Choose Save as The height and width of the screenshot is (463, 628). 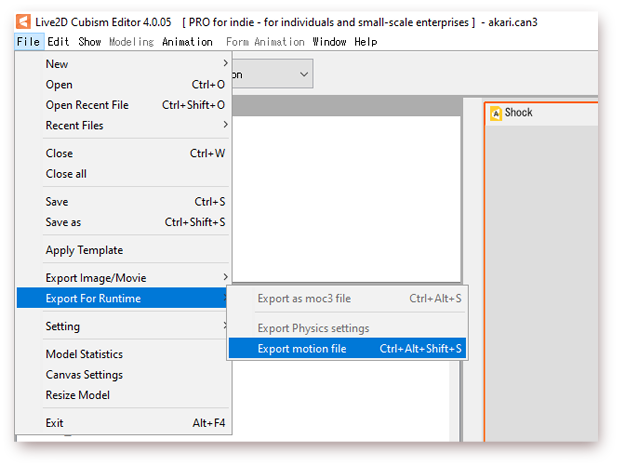point(123,222)
